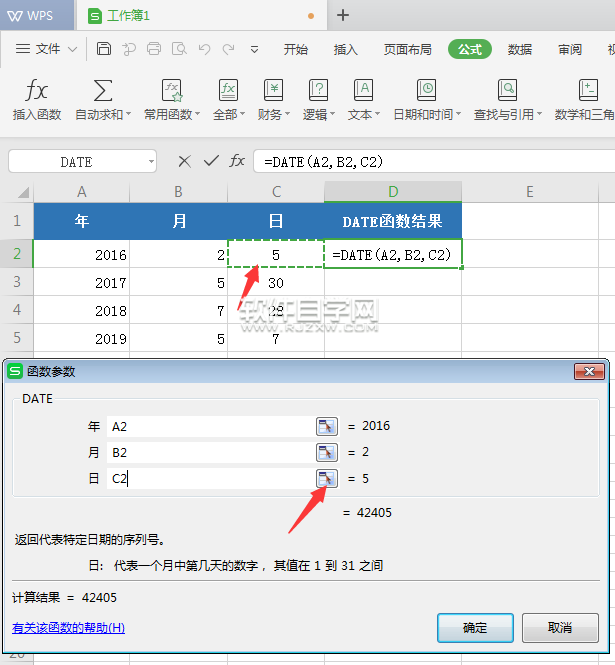Expand the quick access toolbar customize arrow
615x665 pixels.
(x=254, y=50)
